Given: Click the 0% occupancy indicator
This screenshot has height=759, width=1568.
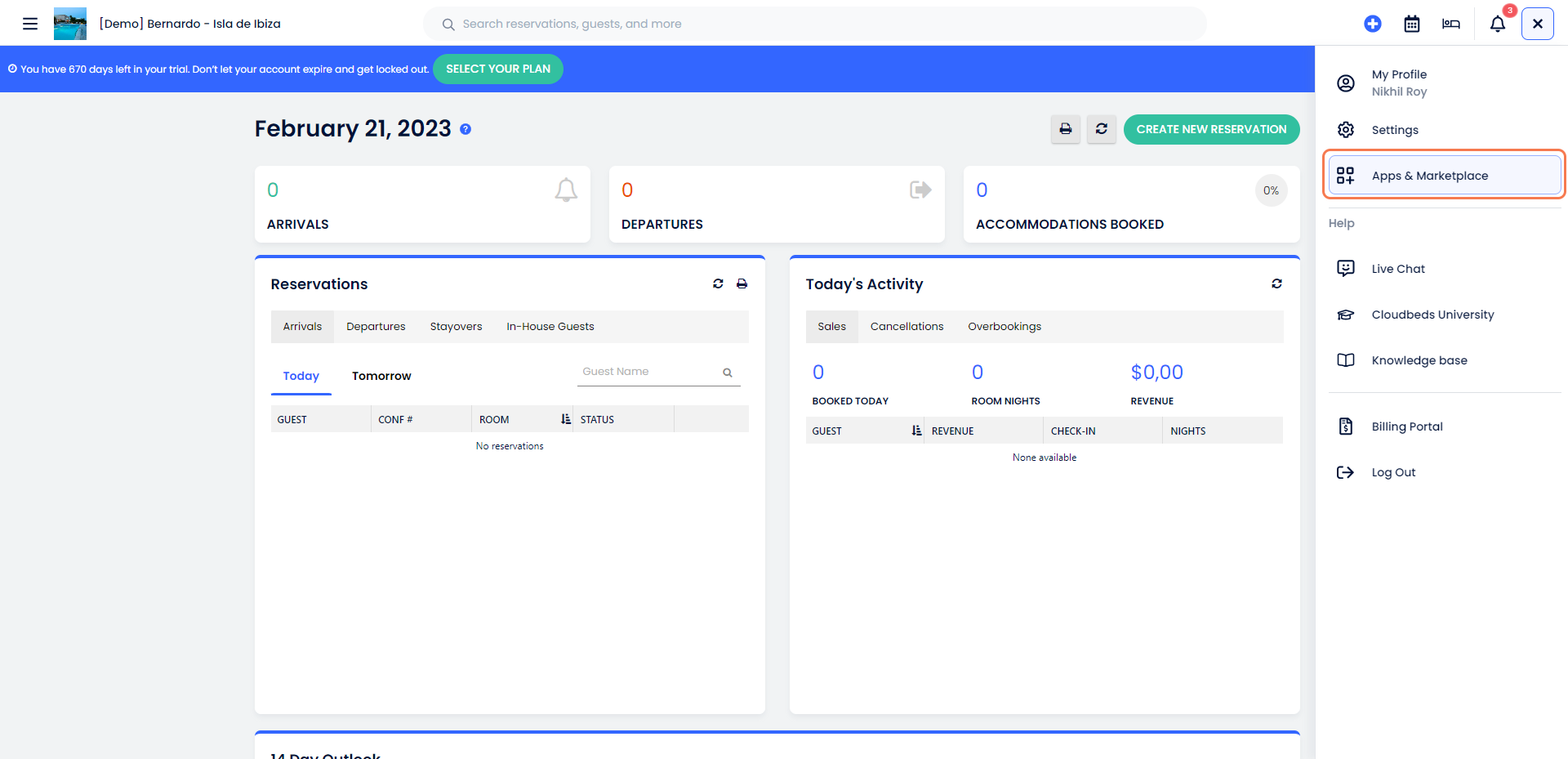Looking at the screenshot, I should coord(1271,190).
